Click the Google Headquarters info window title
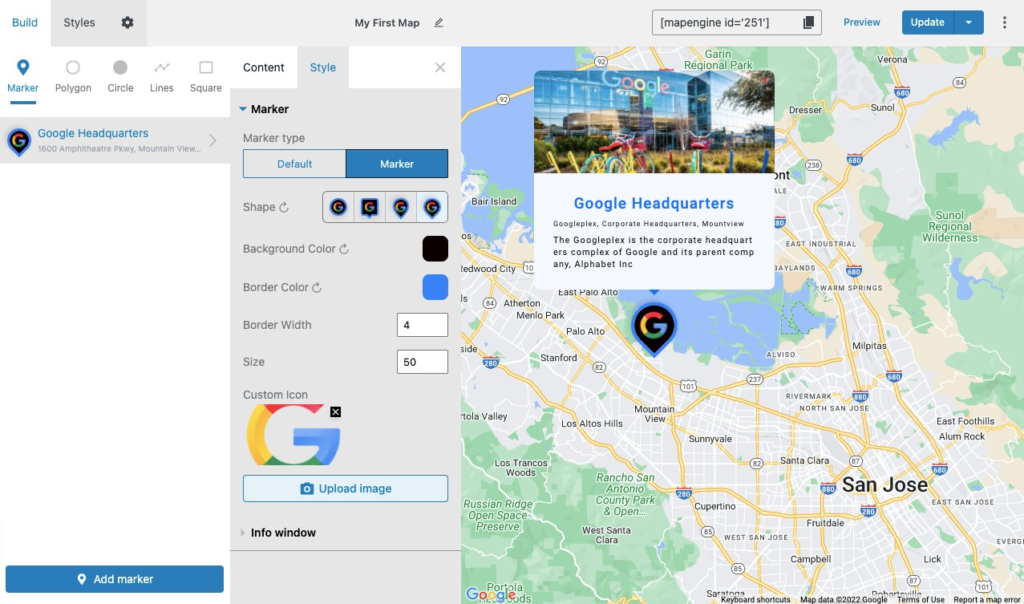Image resolution: width=1024 pixels, height=604 pixels. coord(654,203)
